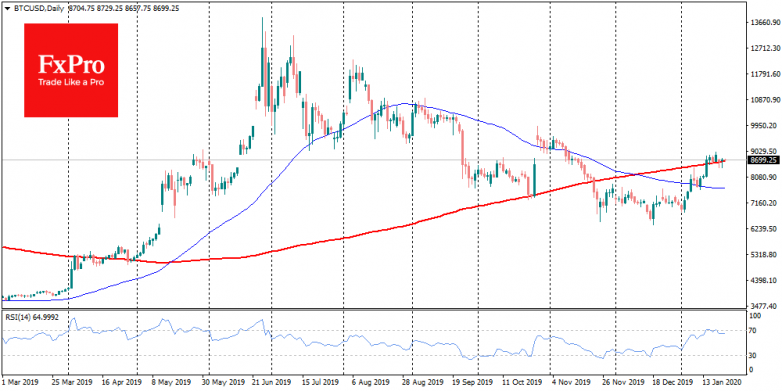This screenshot has width=782, height=391.
Task: Click the 3477.40 price axis label
Action: [x=764, y=306]
